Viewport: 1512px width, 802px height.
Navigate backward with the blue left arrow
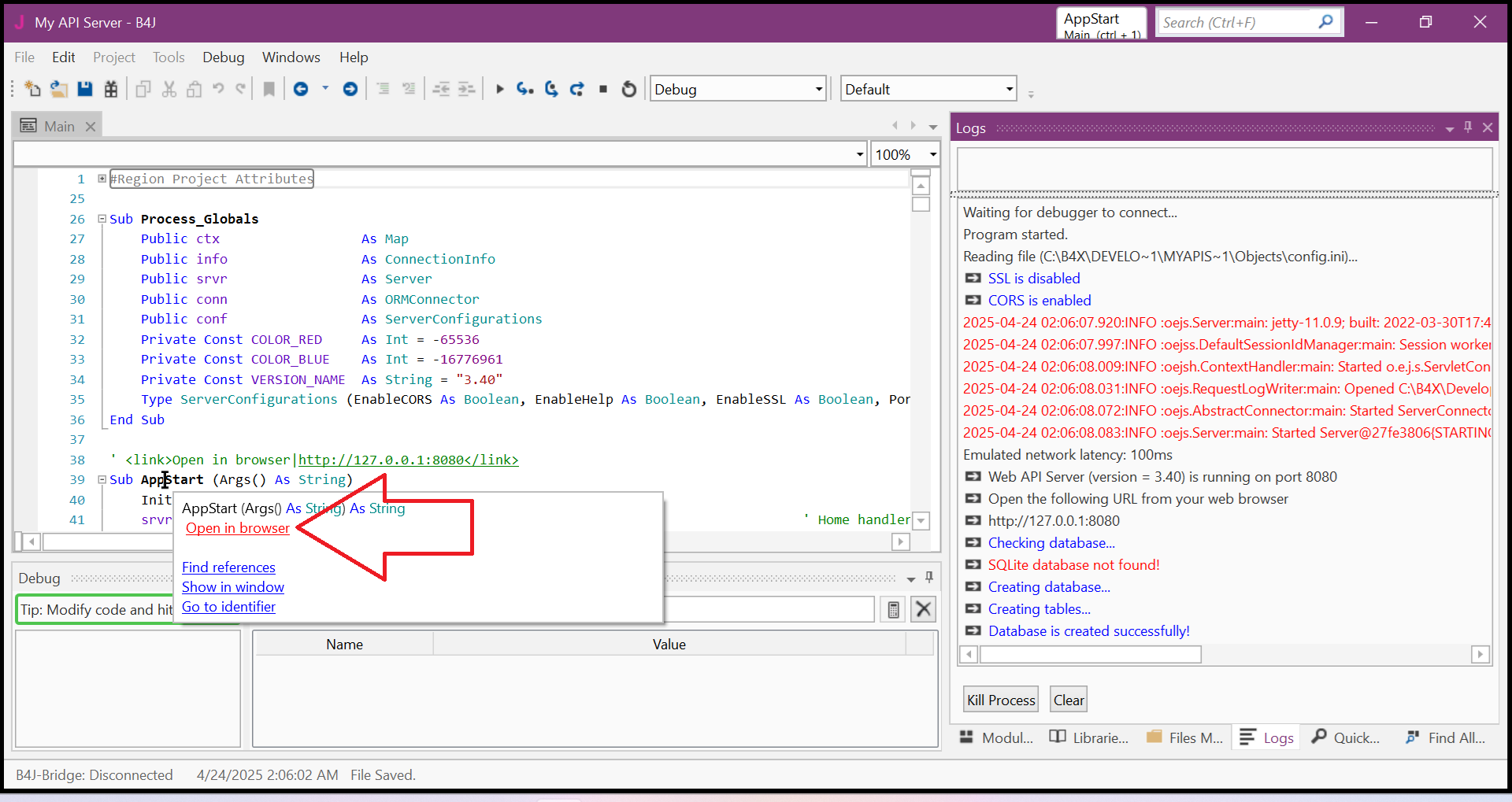pos(301,89)
